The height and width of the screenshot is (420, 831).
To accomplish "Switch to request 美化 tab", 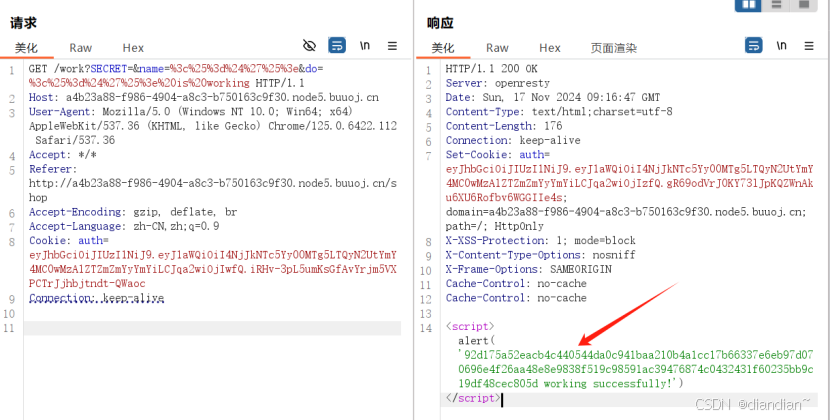I will click(x=26, y=48).
